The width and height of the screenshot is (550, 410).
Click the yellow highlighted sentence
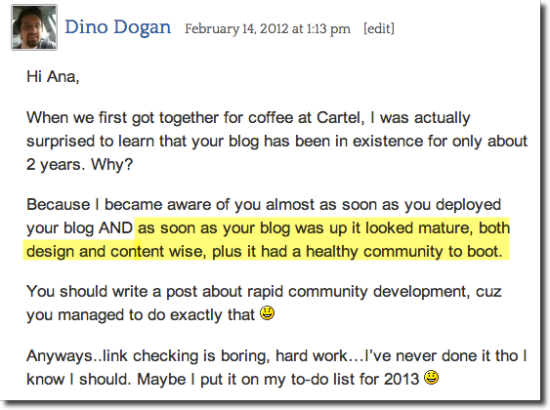tap(267, 240)
